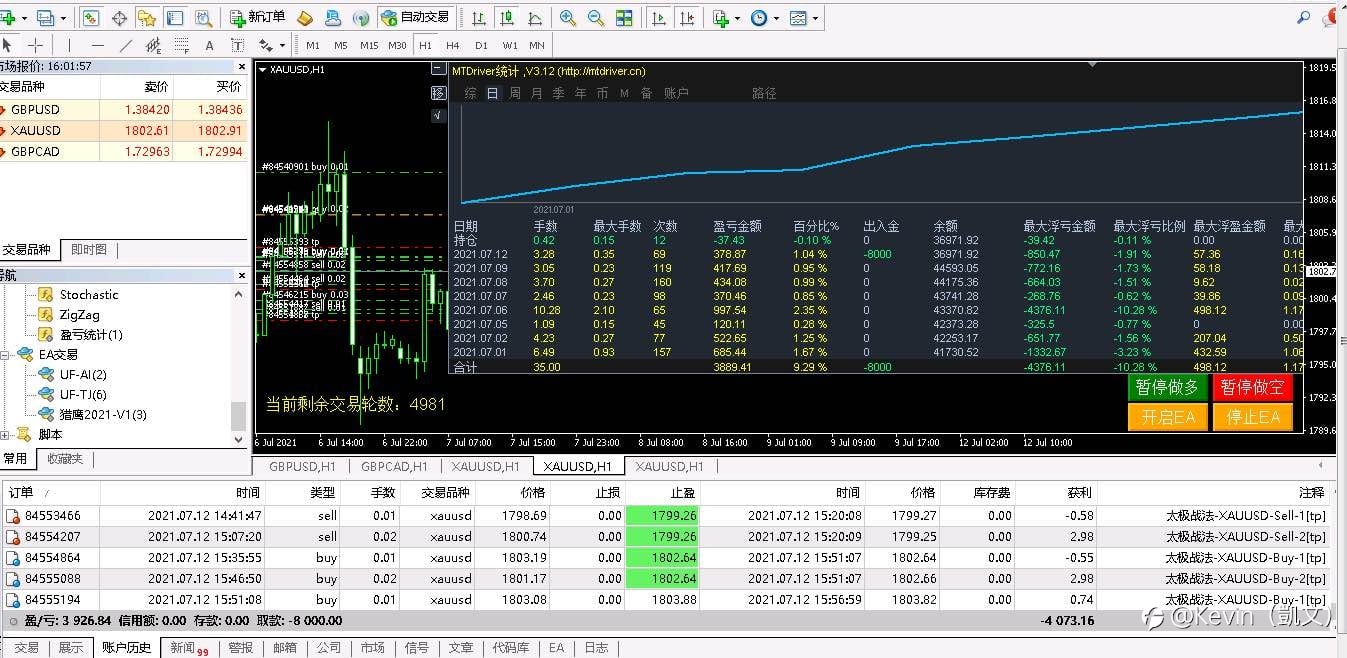Open the Navigator favorites folder icon

click(147, 18)
